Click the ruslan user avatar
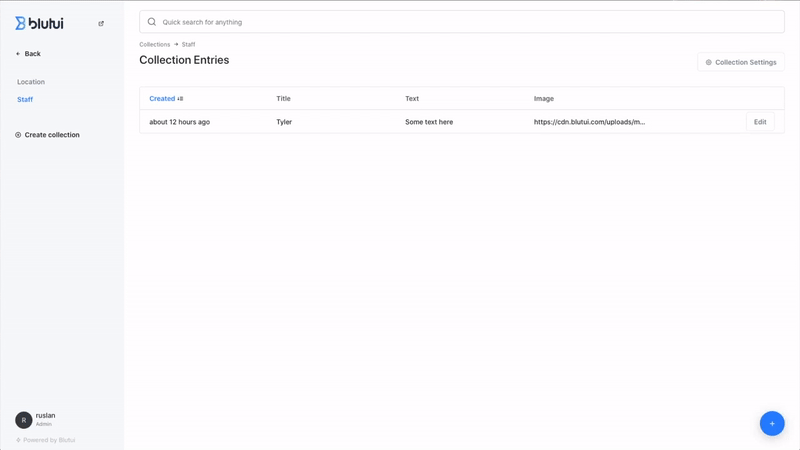This screenshot has height=450, width=800. pyautogui.click(x=24, y=420)
